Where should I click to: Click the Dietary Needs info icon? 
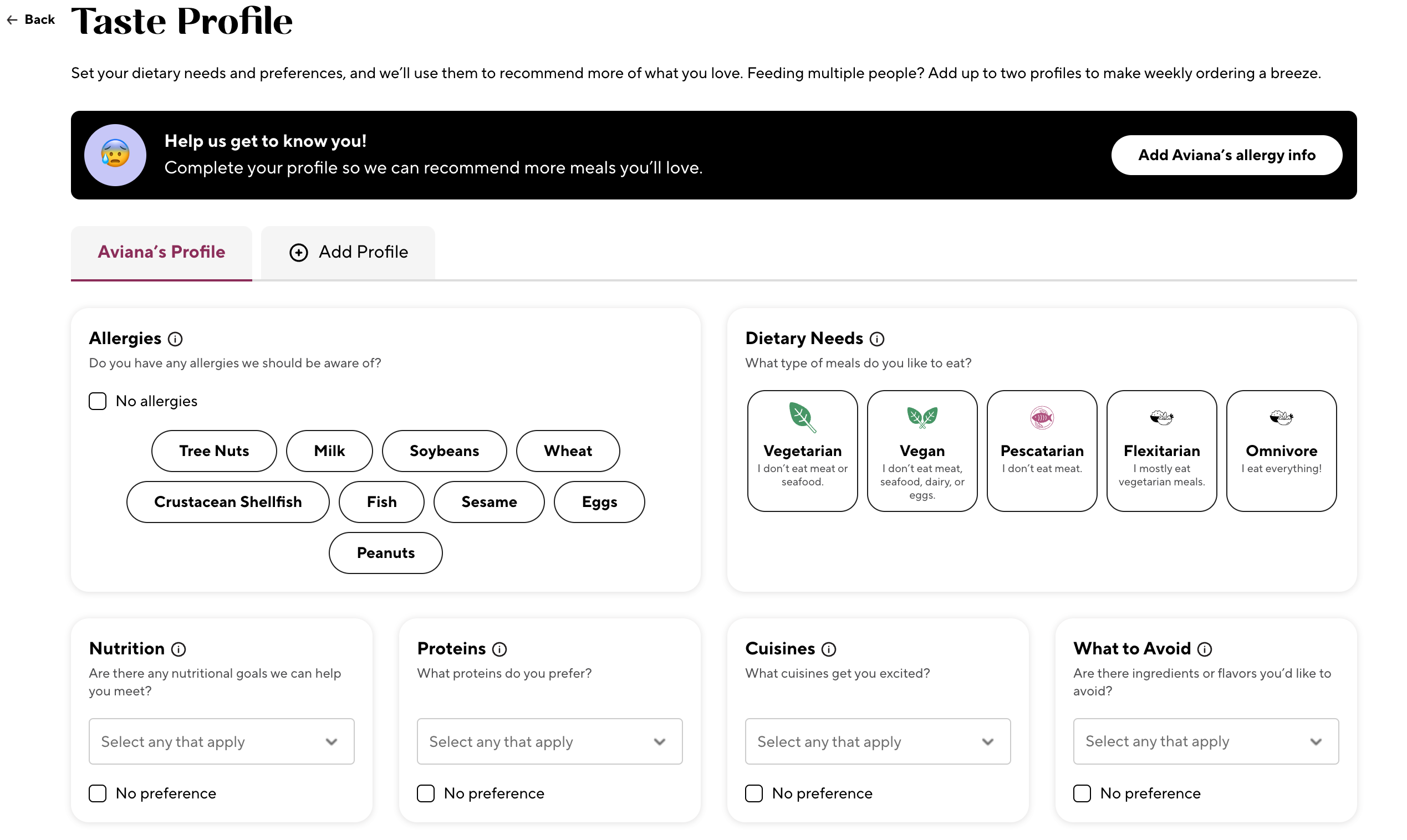pyautogui.click(x=876, y=339)
